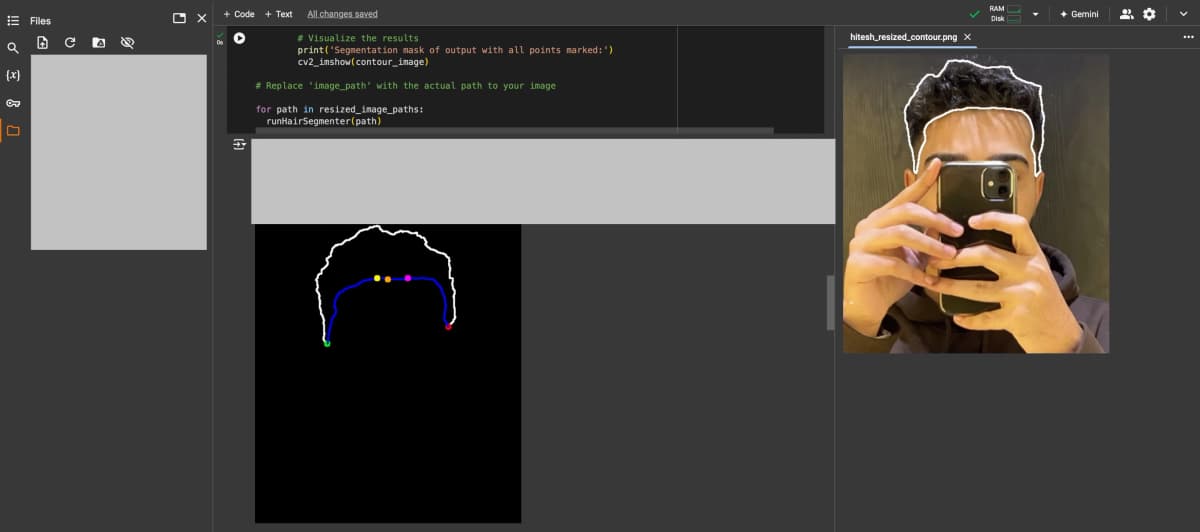
Task: Toggle showing hidden files
Action: (x=127, y=43)
